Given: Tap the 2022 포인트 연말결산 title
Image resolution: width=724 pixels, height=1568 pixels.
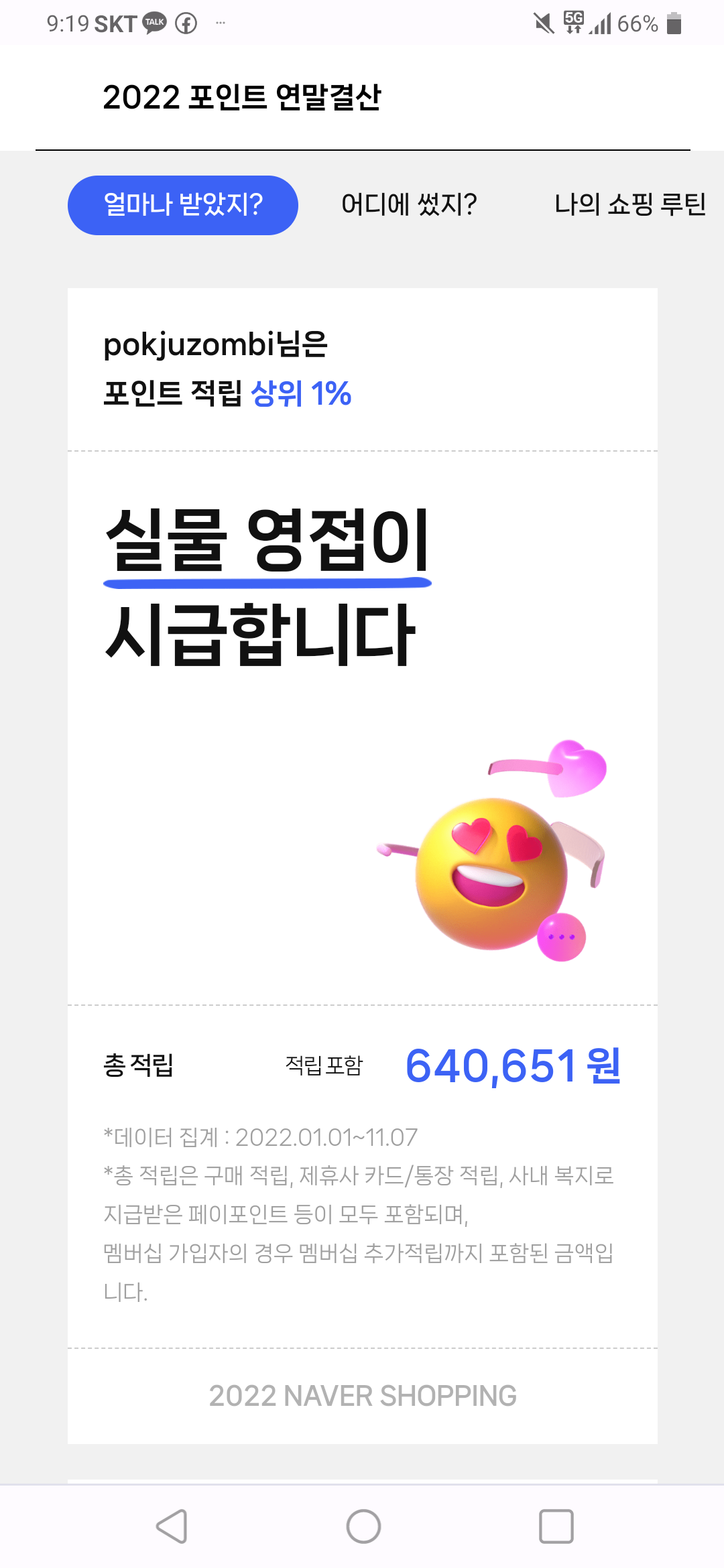Looking at the screenshot, I should (x=242, y=97).
